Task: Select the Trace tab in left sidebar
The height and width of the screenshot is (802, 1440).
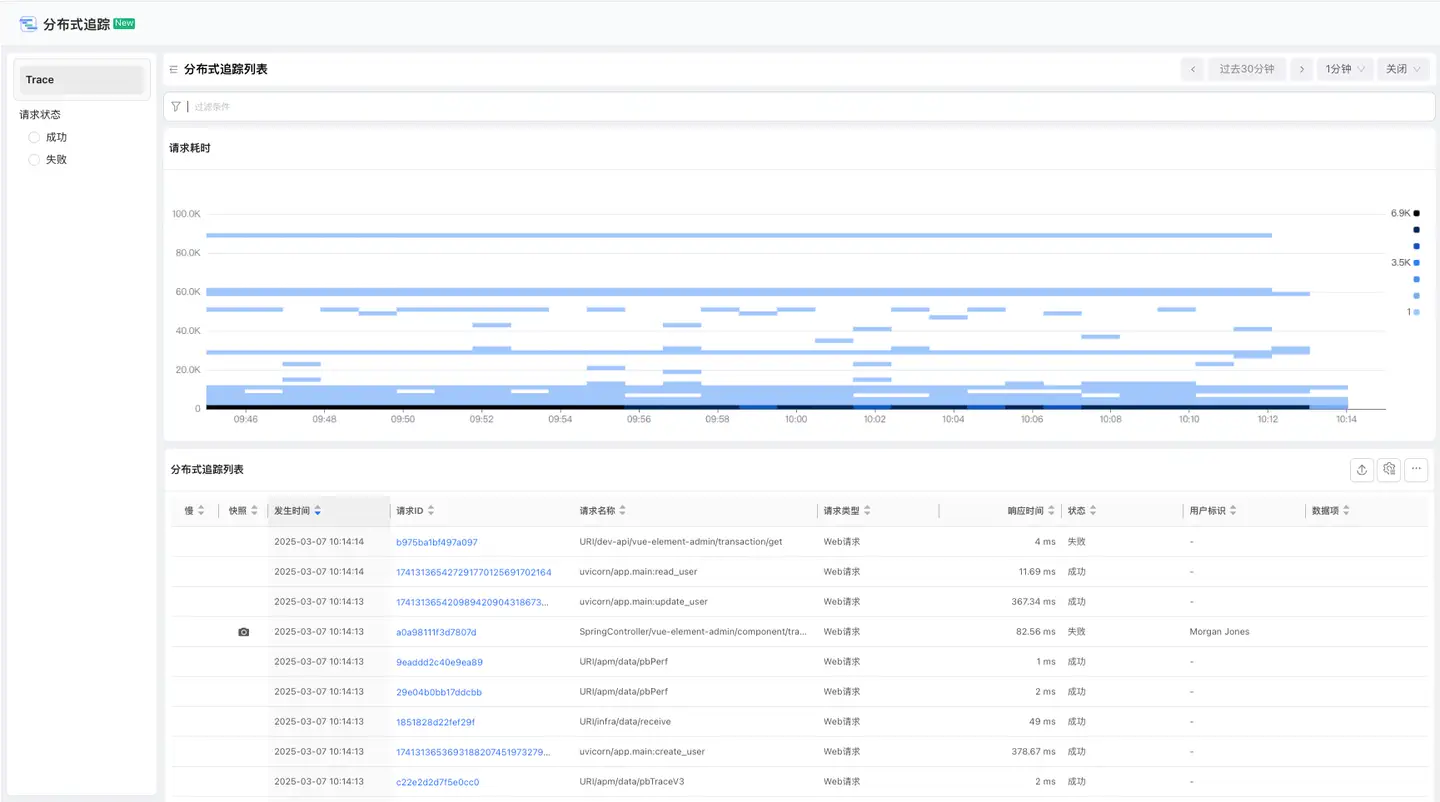Action: click(82, 80)
